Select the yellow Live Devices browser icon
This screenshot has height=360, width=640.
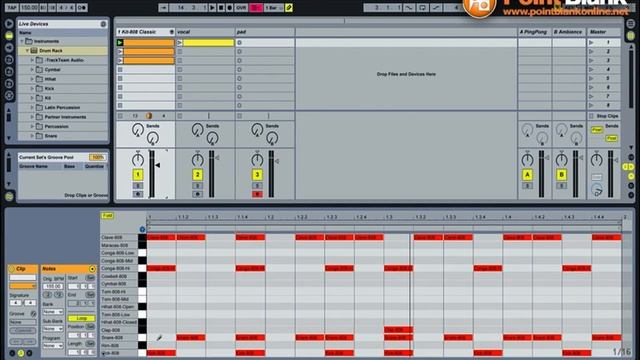click(9, 36)
